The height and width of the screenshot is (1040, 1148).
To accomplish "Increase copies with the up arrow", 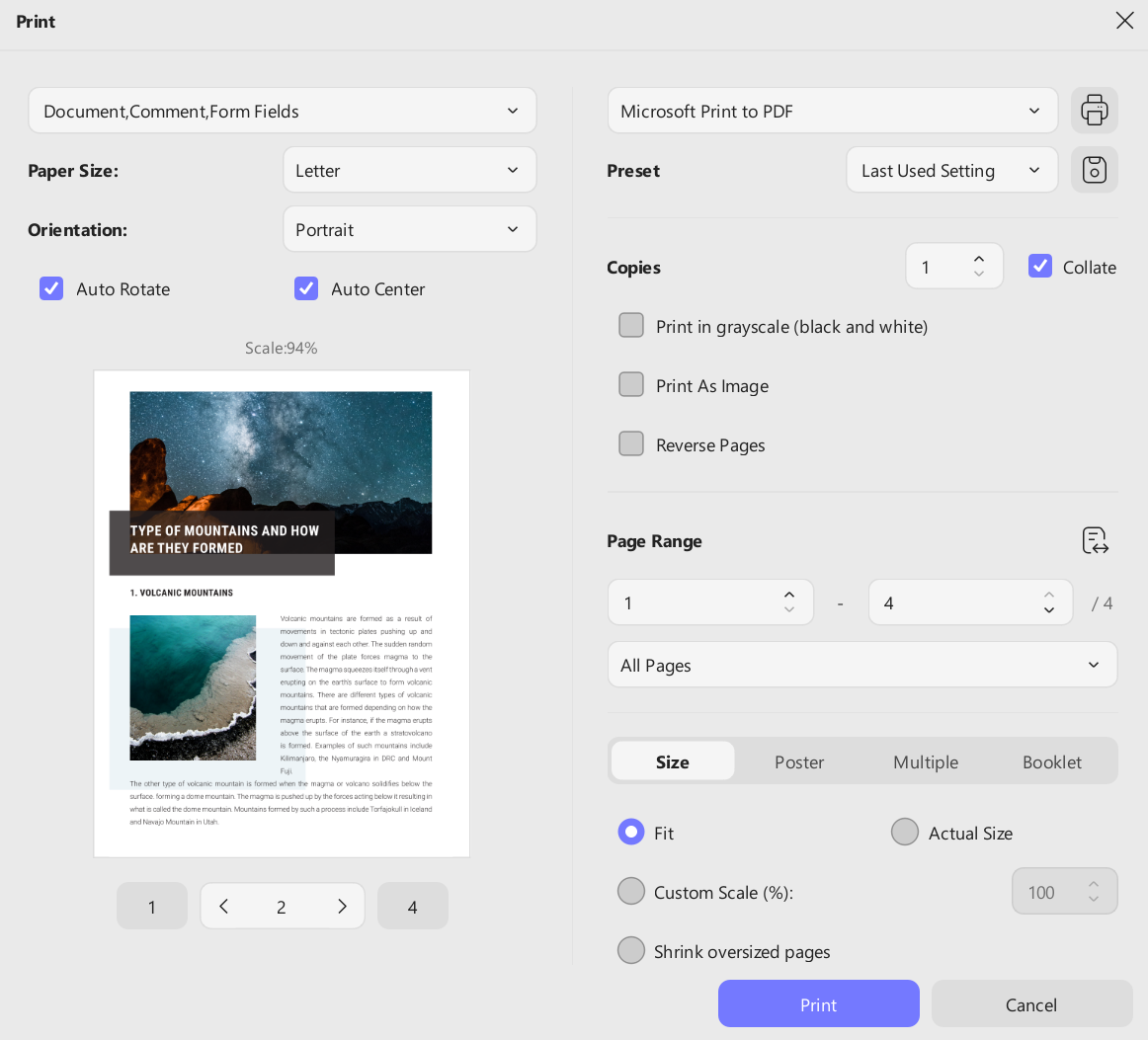I will (979, 259).
